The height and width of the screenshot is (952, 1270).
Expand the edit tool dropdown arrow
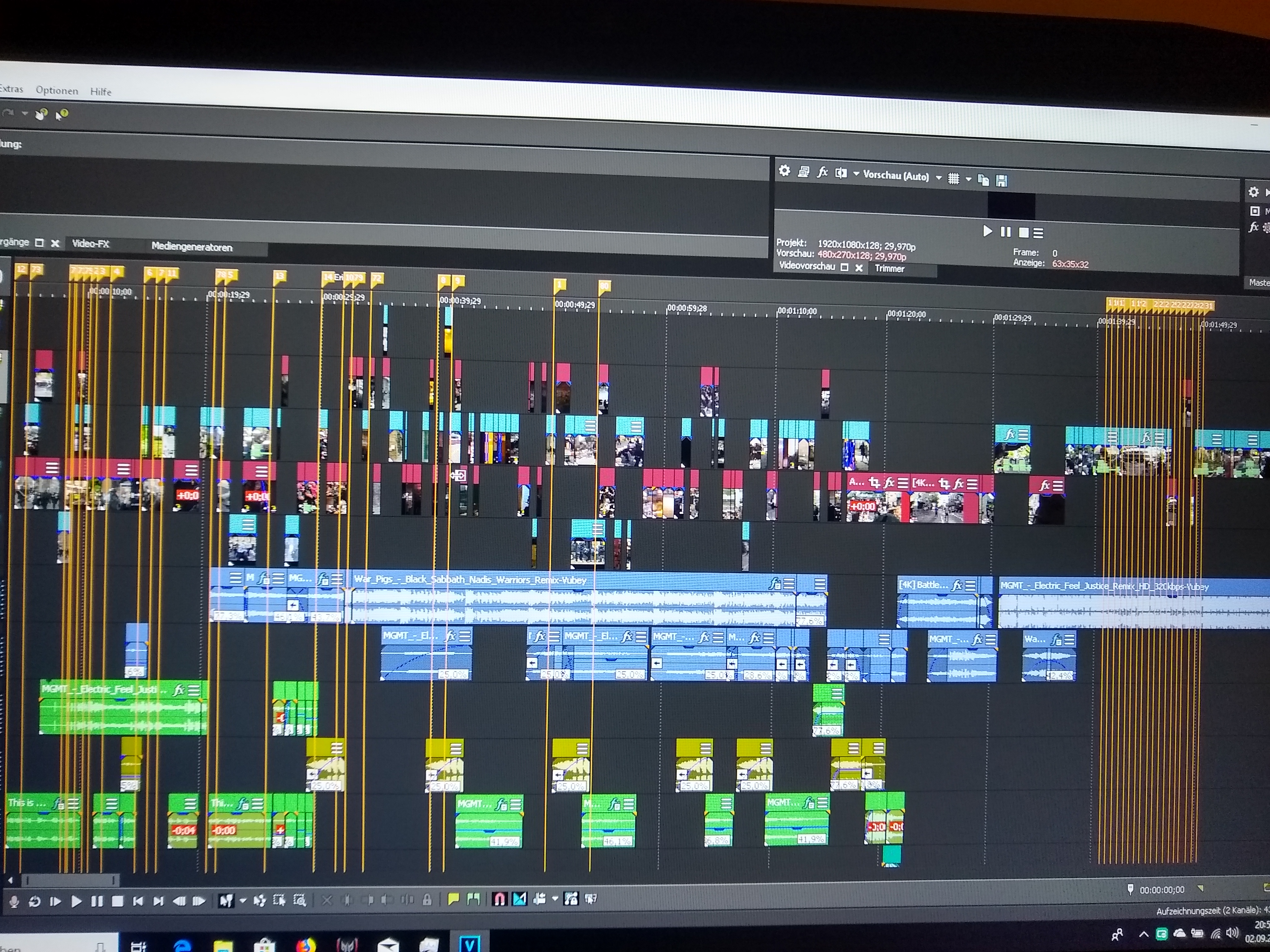coord(243,901)
